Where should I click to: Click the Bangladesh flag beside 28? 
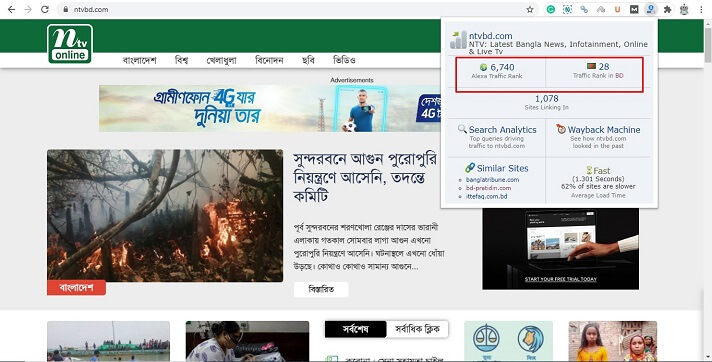click(x=591, y=66)
